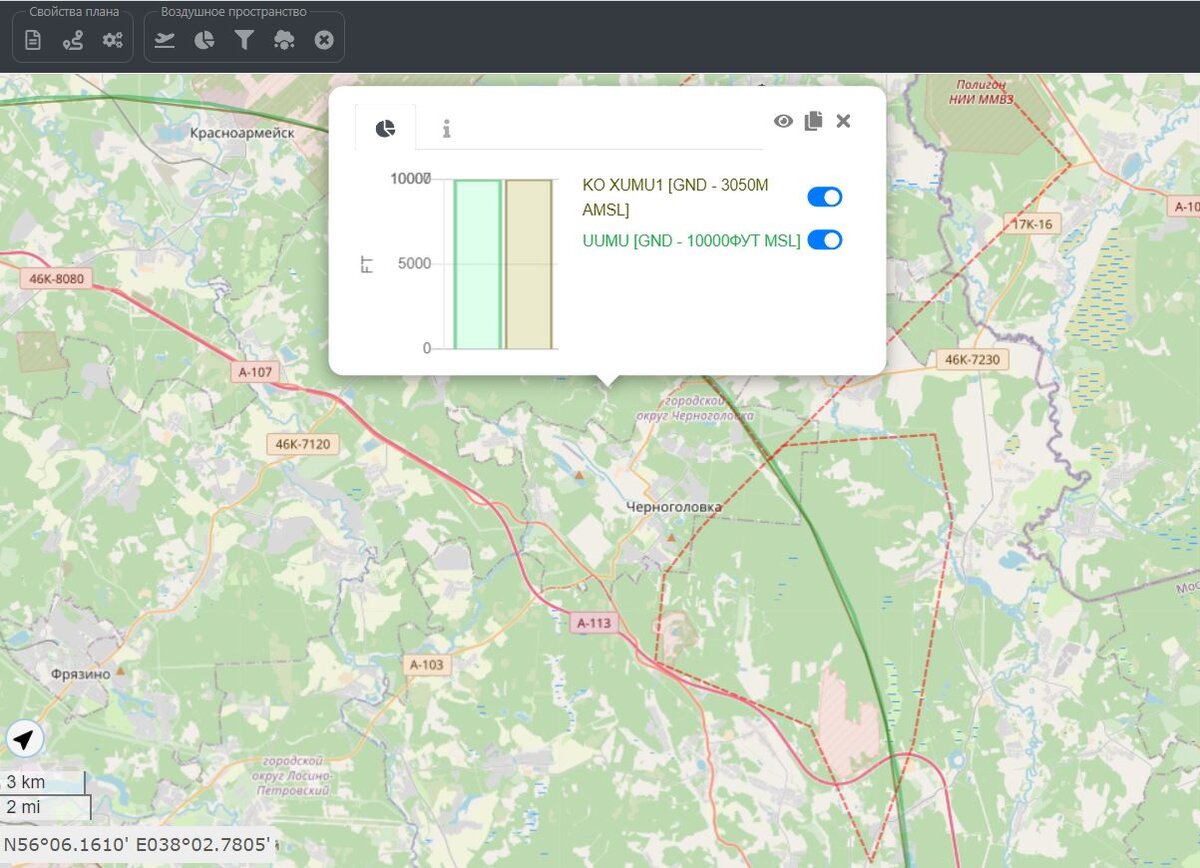
Task: Click the tan KO XUMU1 bar in chart
Action: (x=528, y=264)
